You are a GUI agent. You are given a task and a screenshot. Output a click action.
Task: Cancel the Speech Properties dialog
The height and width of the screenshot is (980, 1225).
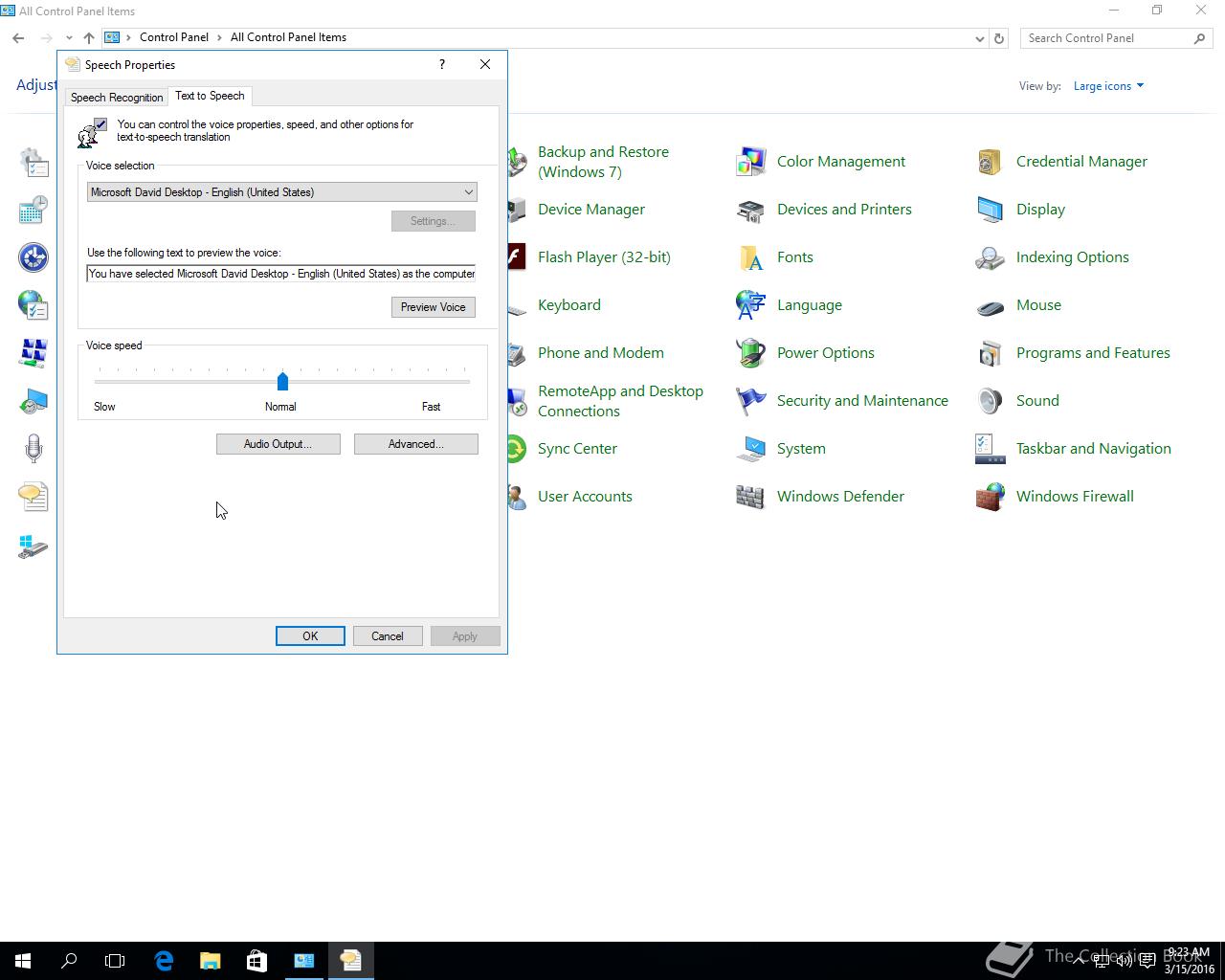pyautogui.click(x=388, y=636)
